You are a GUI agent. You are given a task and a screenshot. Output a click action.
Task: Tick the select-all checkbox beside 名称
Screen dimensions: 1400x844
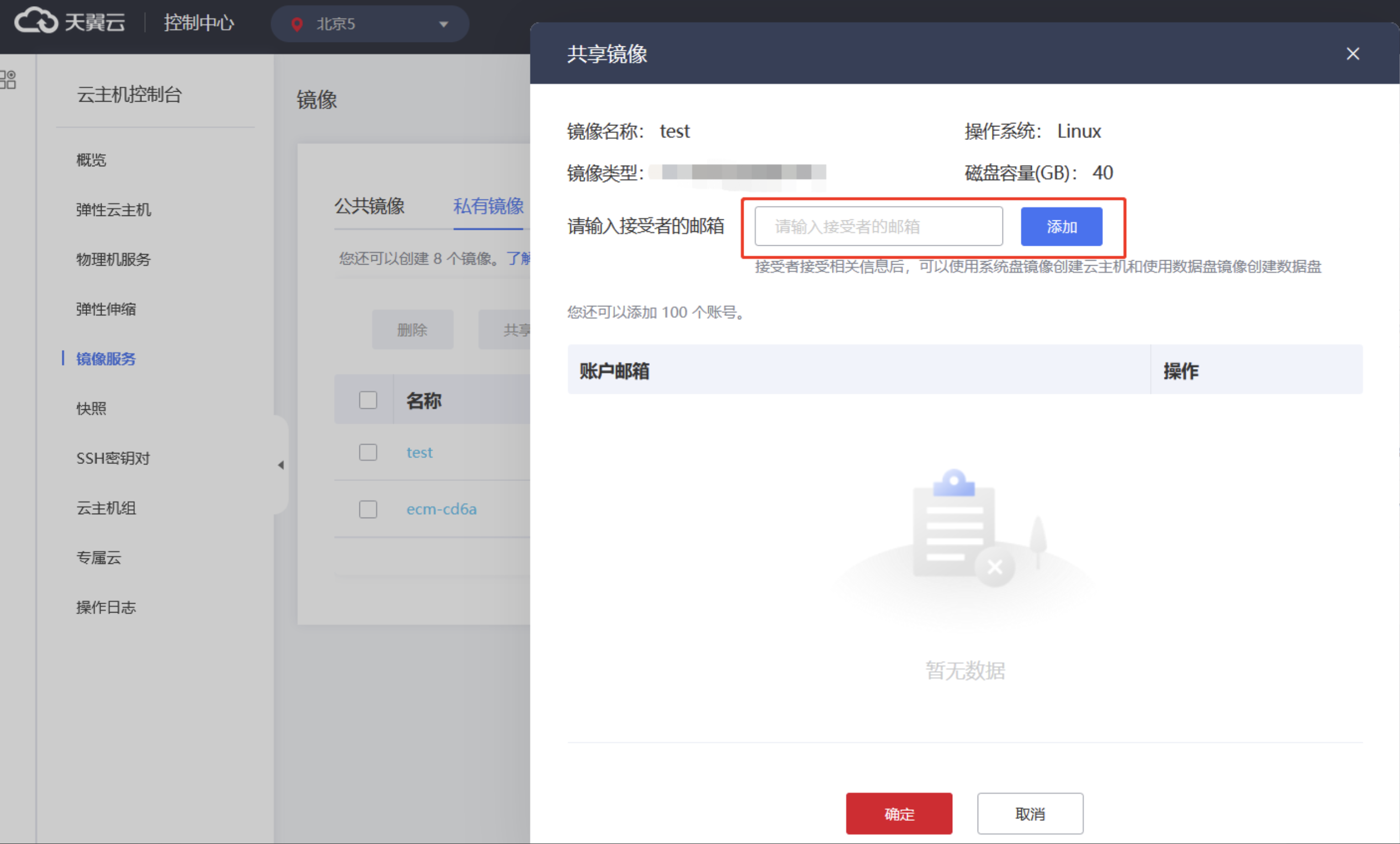click(x=368, y=400)
